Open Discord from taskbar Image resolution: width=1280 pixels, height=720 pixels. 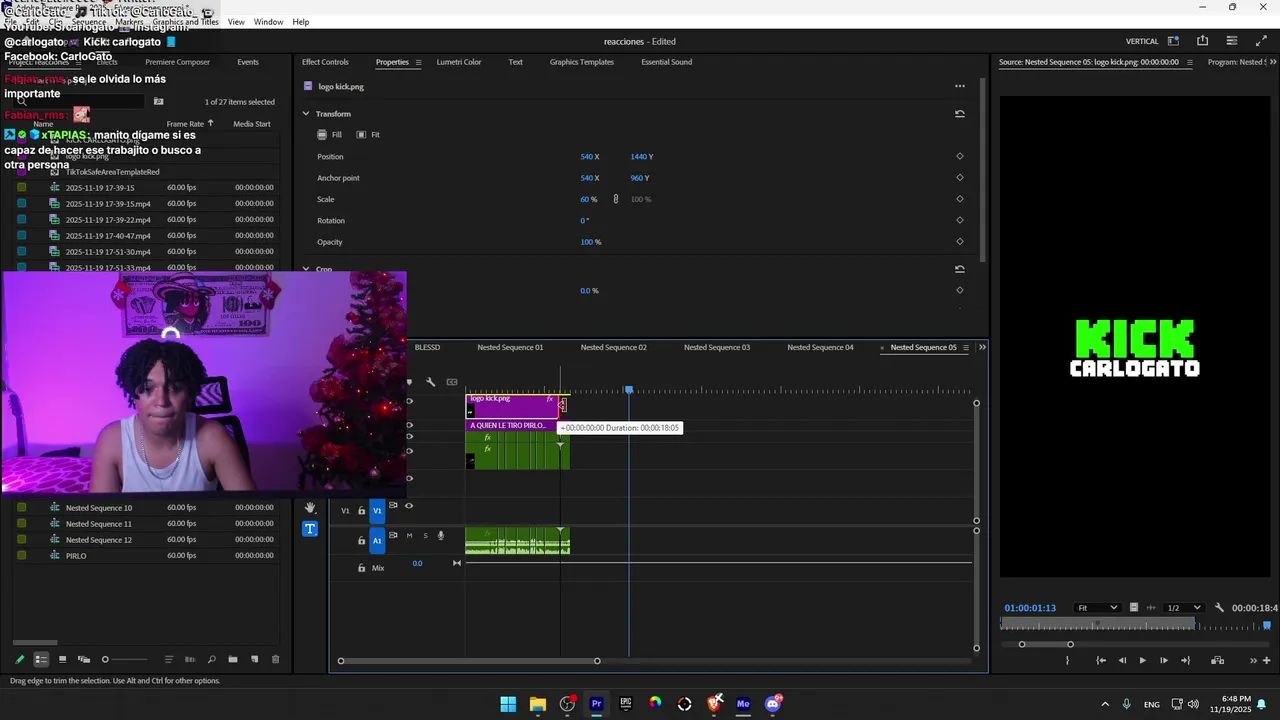coord(772,704)
